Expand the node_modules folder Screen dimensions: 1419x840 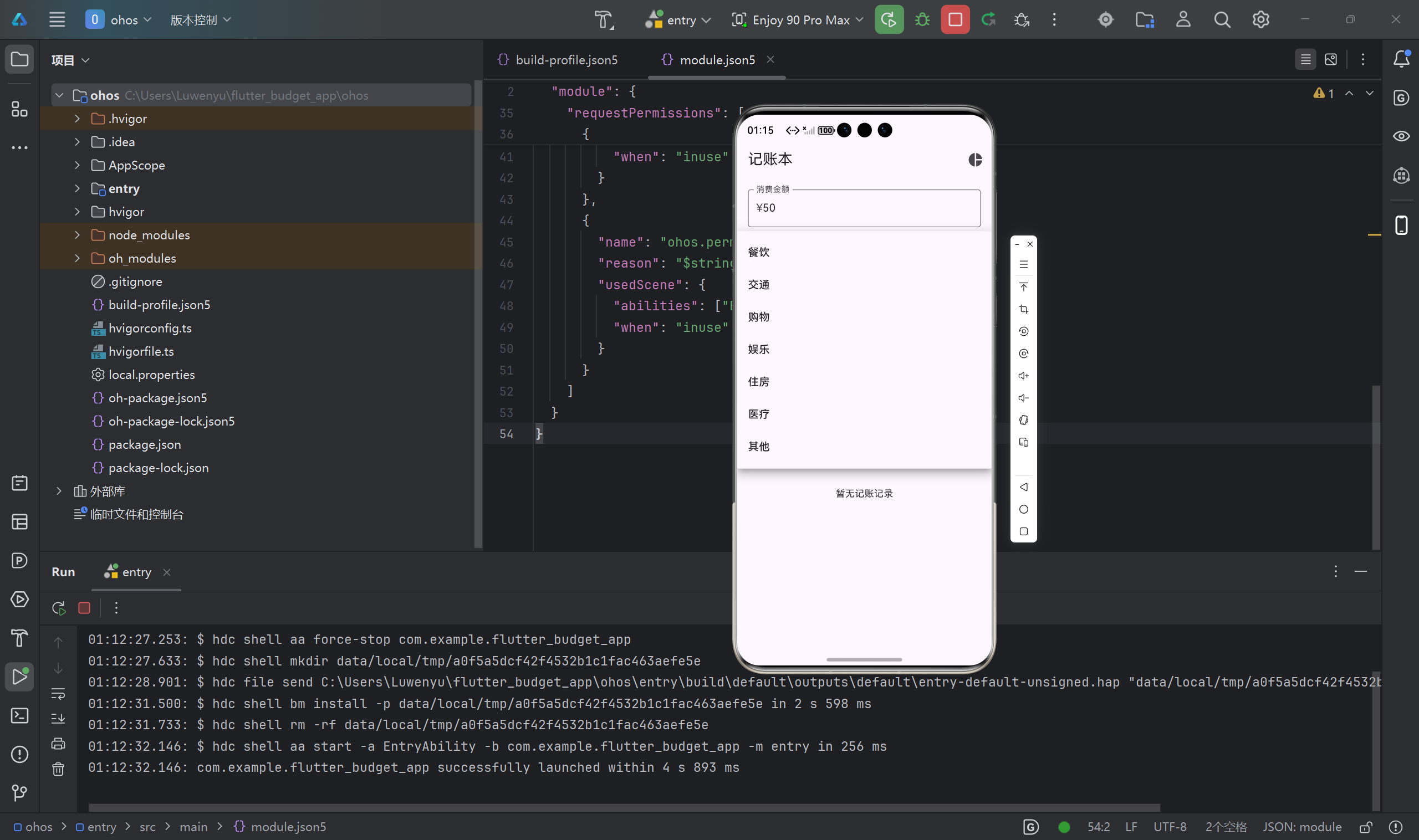click(78, 235)
